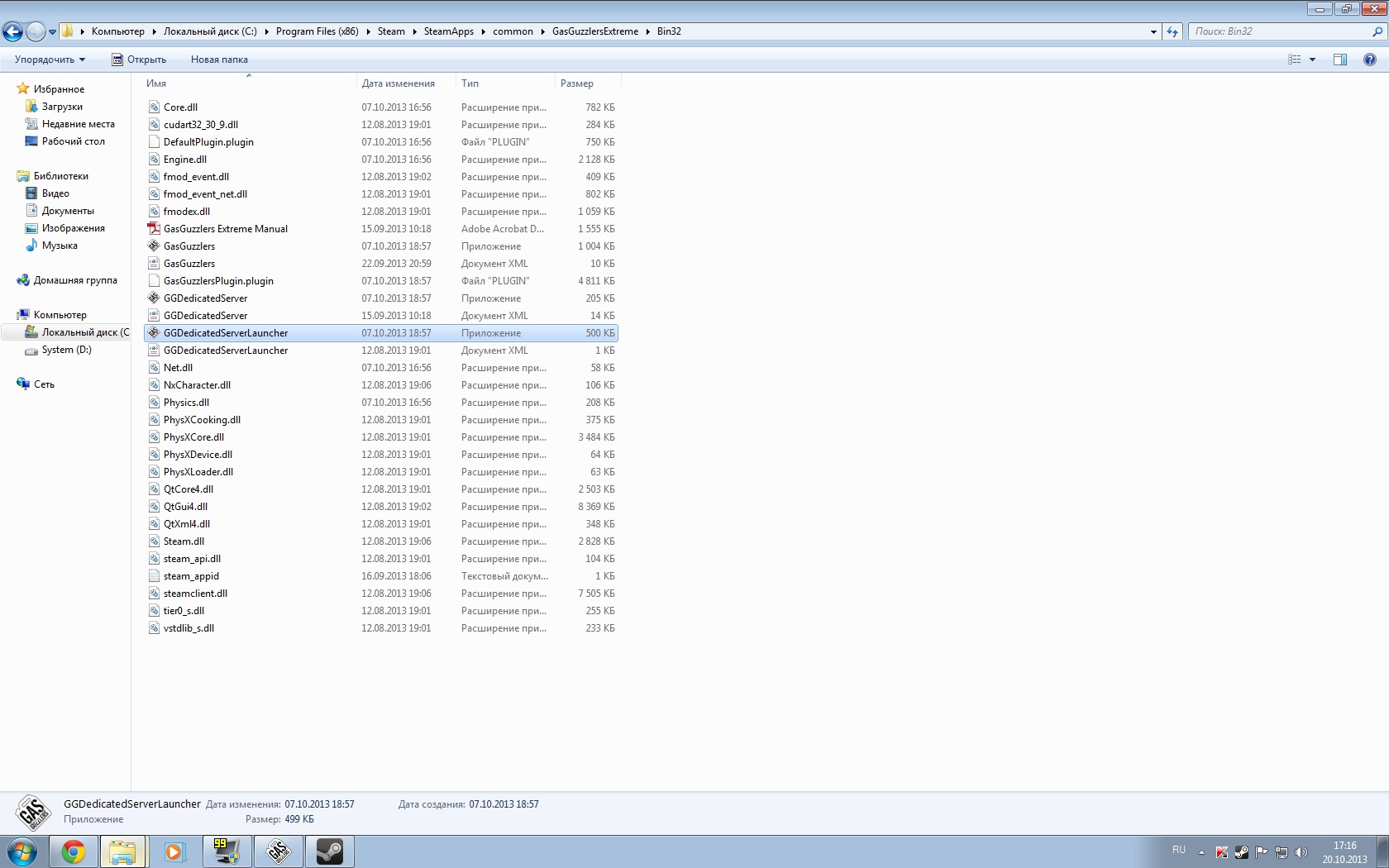
Task: Open the Gas Guzzlers taskbar icon
Action: [278, 851]
